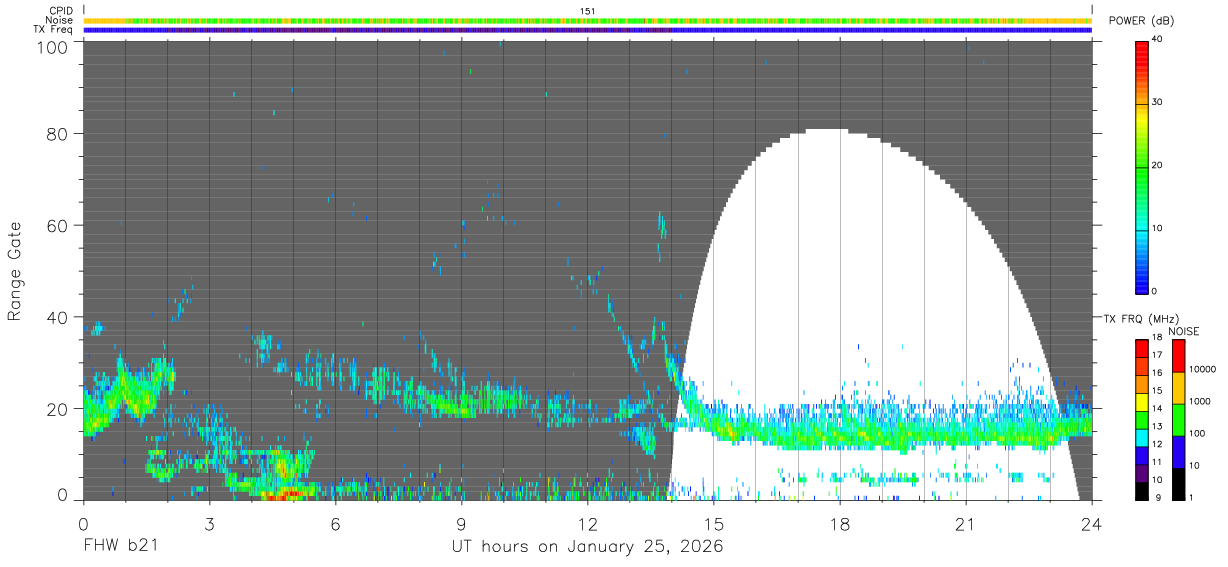Click the CPID value 151

[588, 10]
